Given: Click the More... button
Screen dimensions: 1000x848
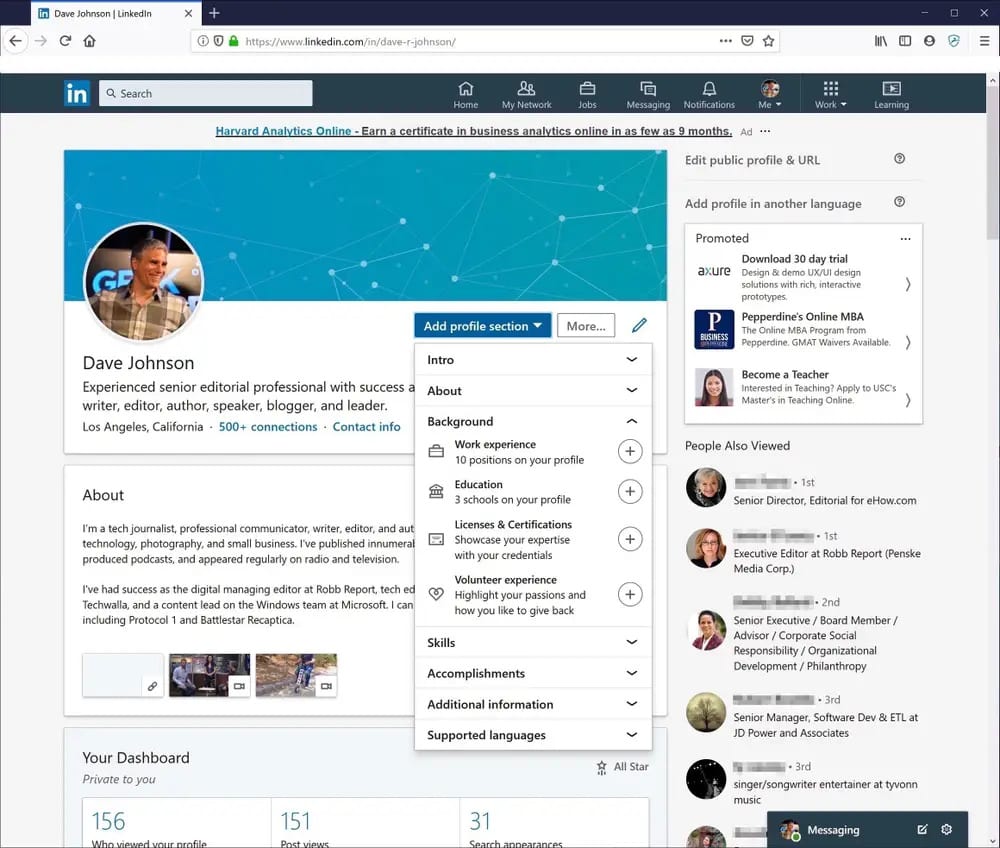Looking at the screenshot, I should [x=585, y=326].
